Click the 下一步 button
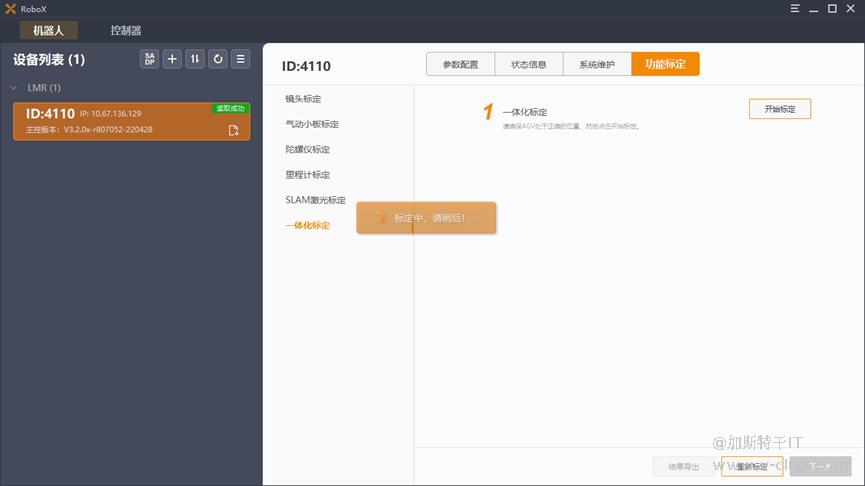This screenshot has height=486, width=865. [820, 467]
